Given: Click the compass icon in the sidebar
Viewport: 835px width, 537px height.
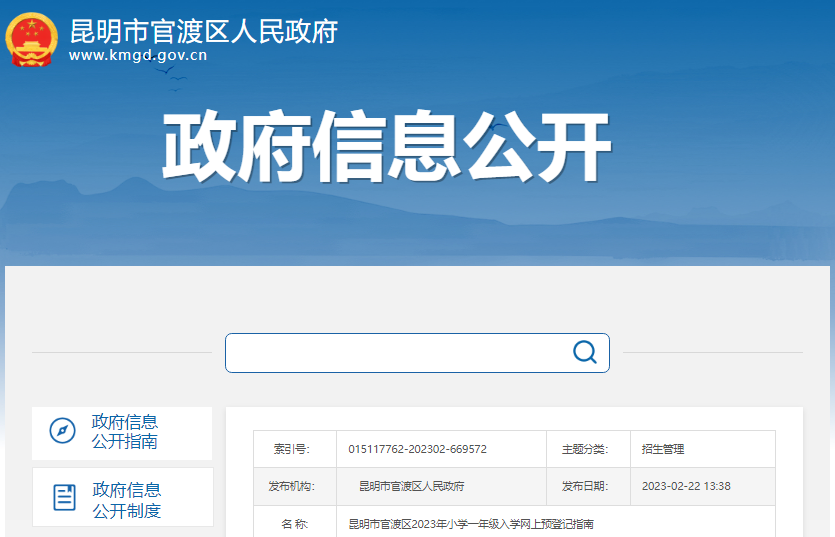Looking at the screenshot, I should [62, 431].
